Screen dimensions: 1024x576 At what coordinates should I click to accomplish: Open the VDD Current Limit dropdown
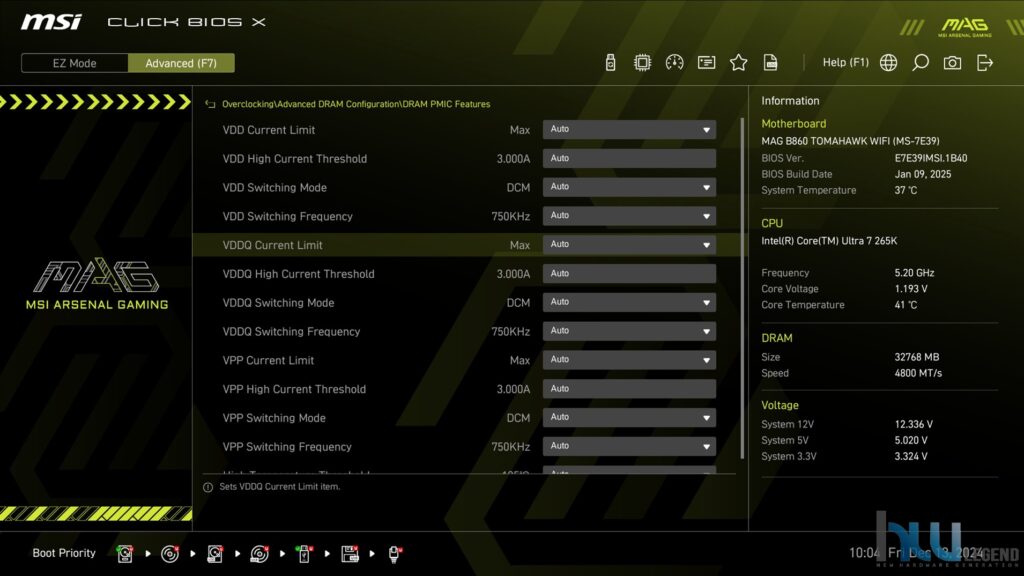[629, 129]
